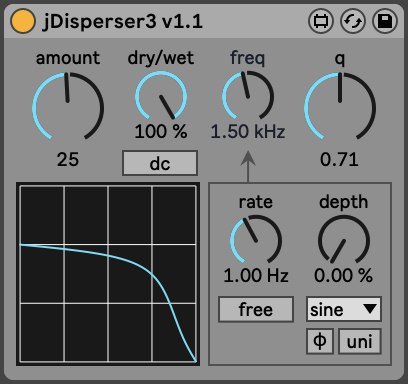The height and width of the screenshot is (384, 408).
Task: Click the LFO depth knob
Action: 344,240
